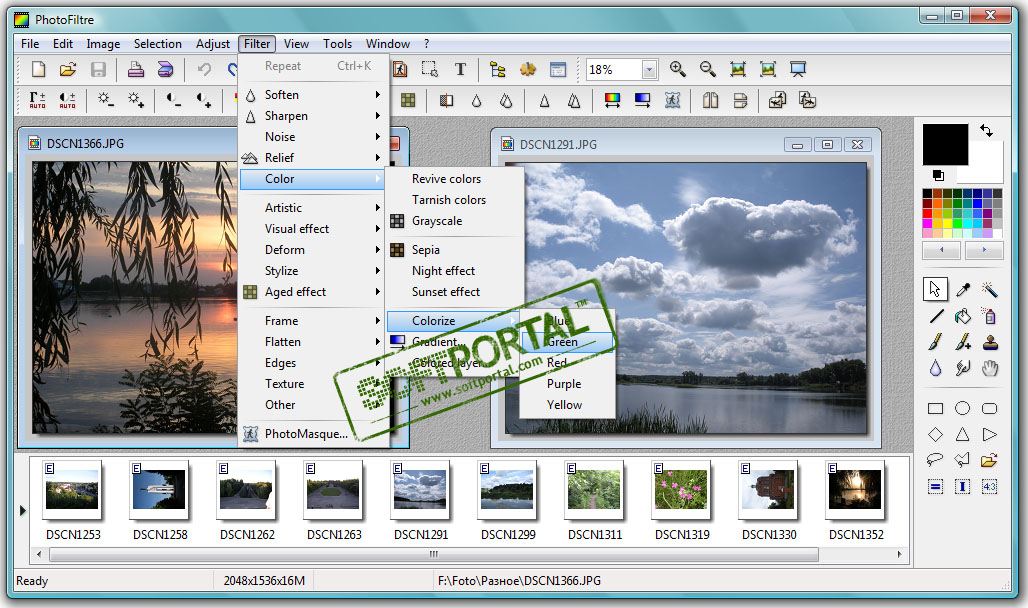Click the image explorer collapse arrow
The width and height of the screenshot is (1028, 608).
click(x=22, y=510)
